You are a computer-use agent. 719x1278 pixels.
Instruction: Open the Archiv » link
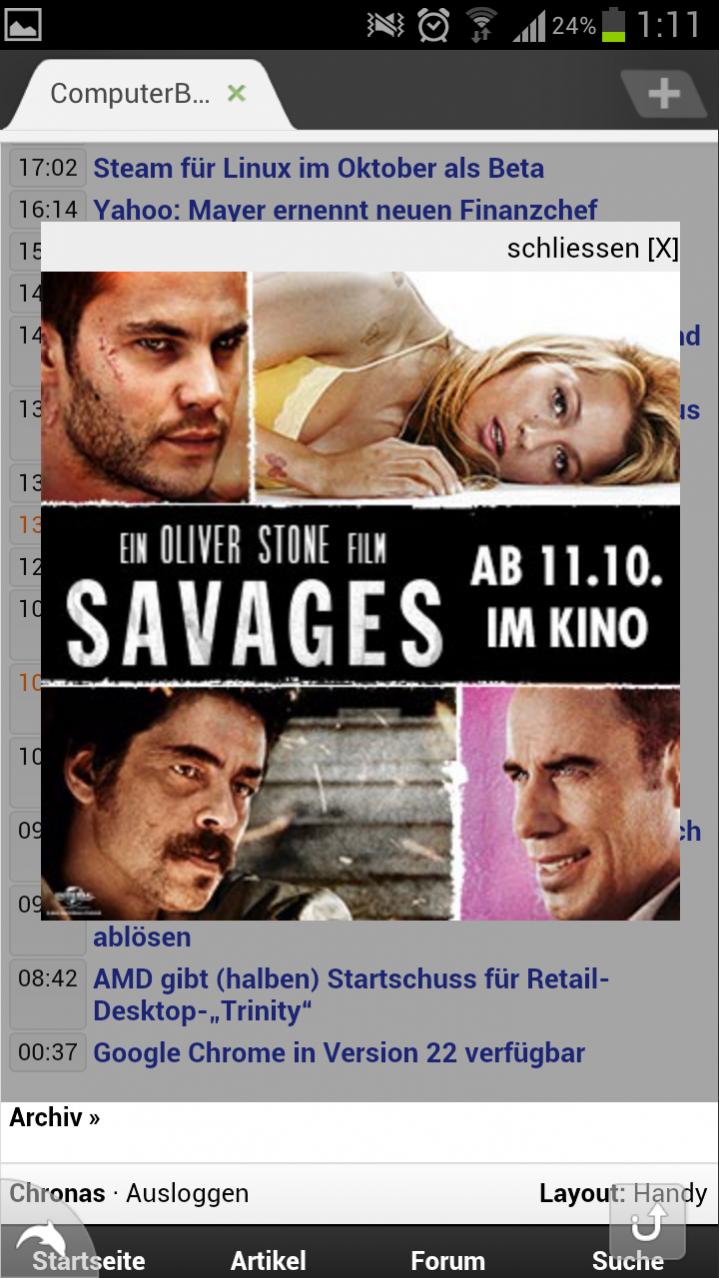[55, 1117]
